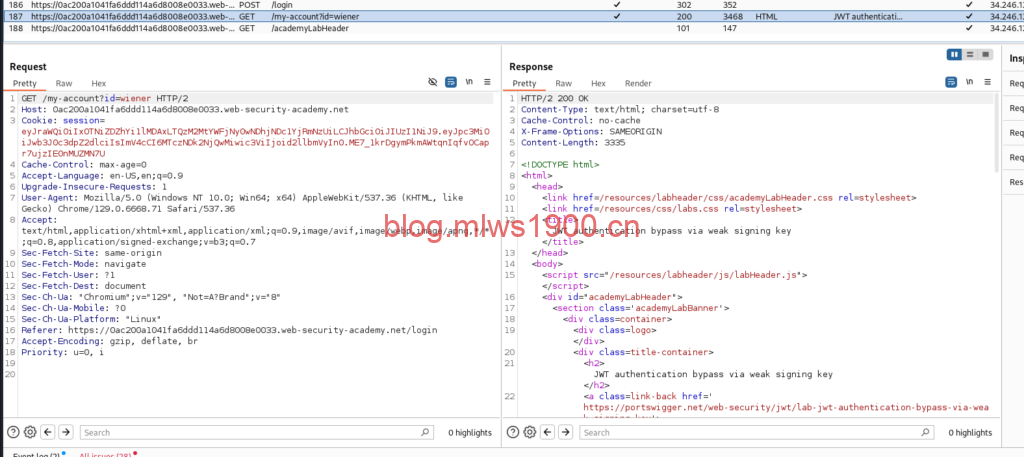Select side-by-side split layout icon

tap(955, 55)
